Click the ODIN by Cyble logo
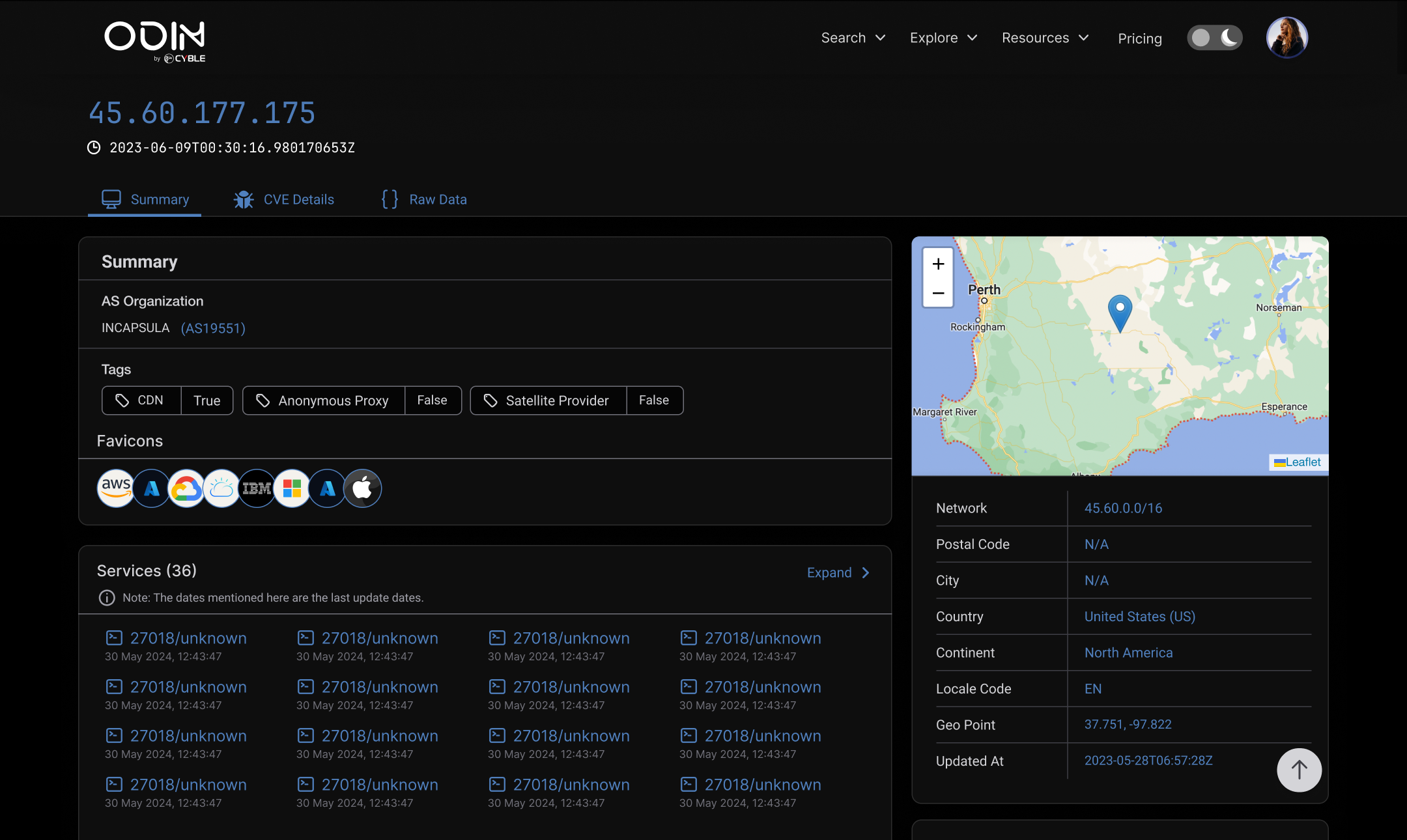Screen dimensions: 1407x840 point(155,42)
